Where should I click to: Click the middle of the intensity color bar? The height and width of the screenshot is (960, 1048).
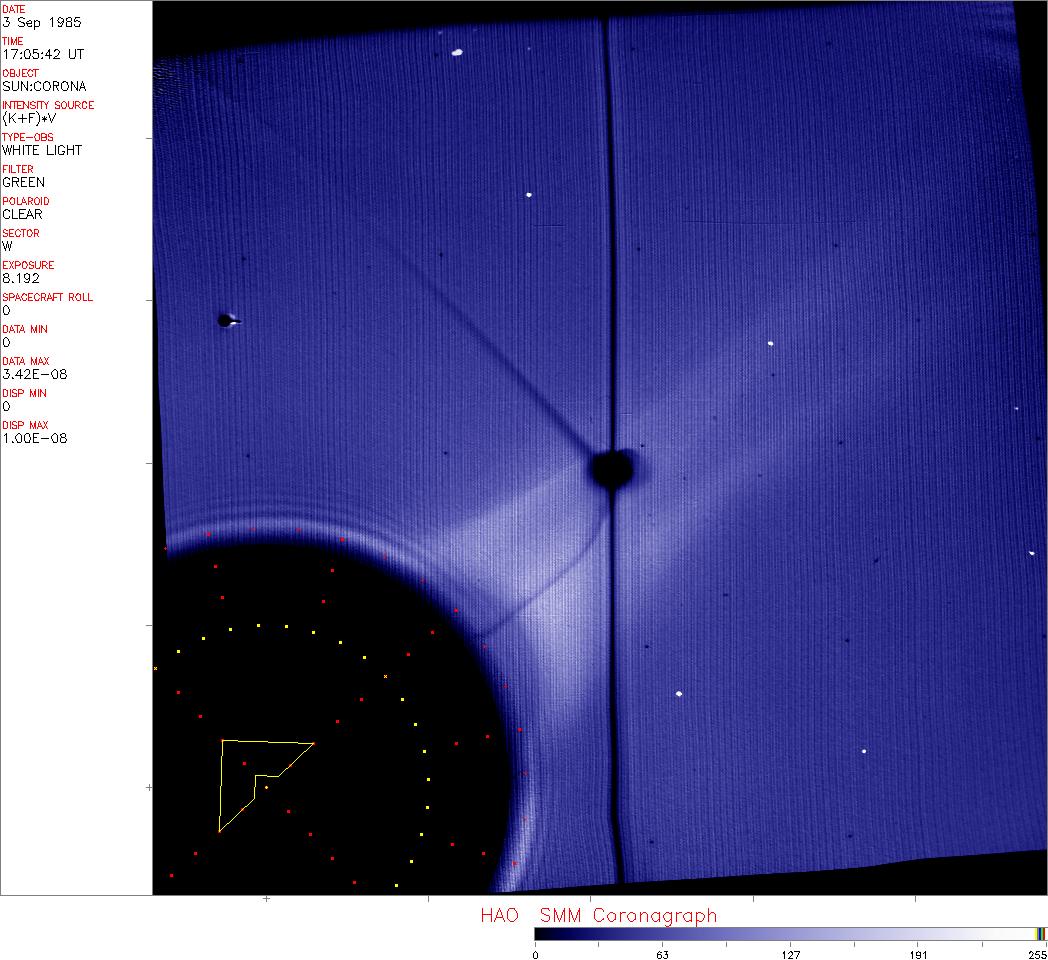[790, 934]
